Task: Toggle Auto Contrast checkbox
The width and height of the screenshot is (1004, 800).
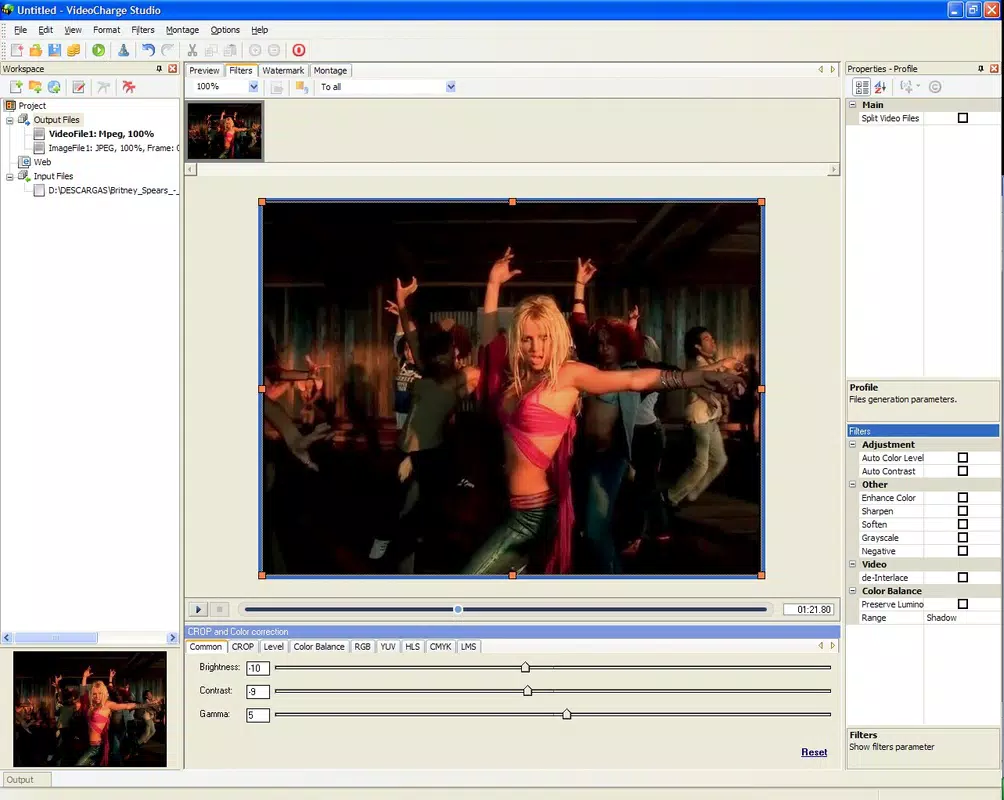Action: click(x=962, y=471)
